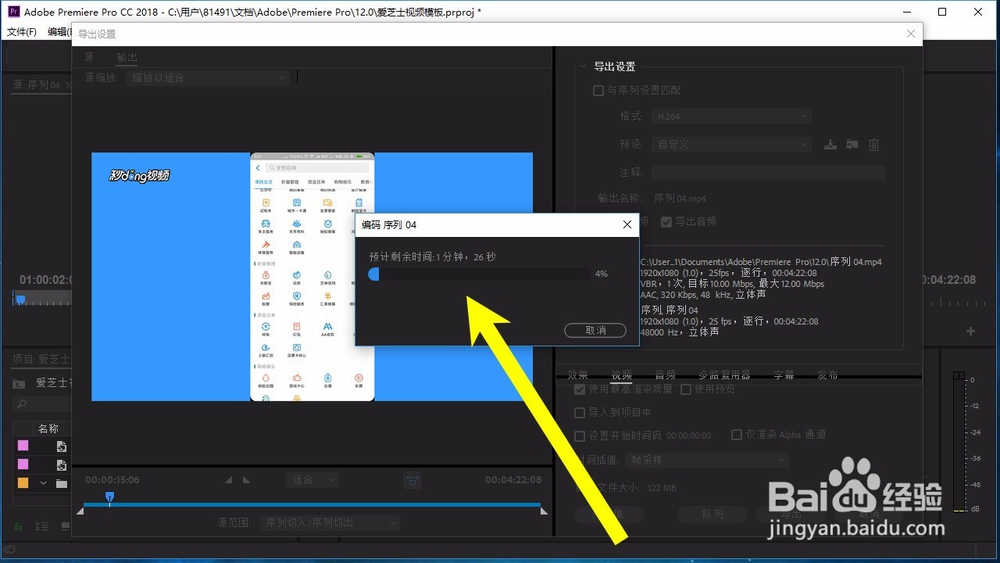
Task: Click the set out point triangle icon
Action: tap(246, 479)
